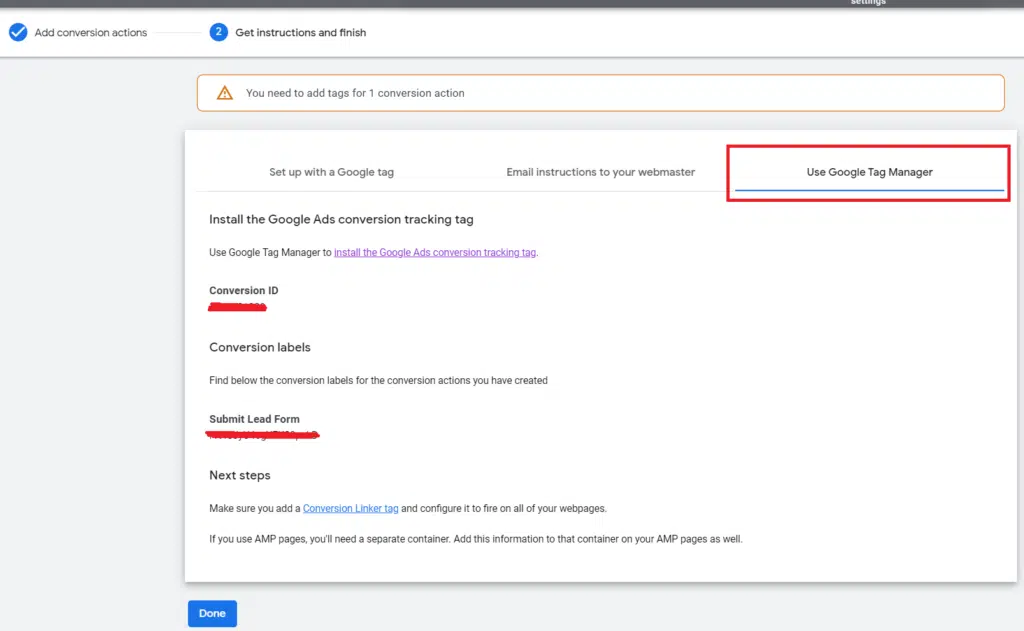Viewport: 1024px width, 631px height.
Task: Click the redacted Conversion ID value
Action: click(x=237, y=306)
